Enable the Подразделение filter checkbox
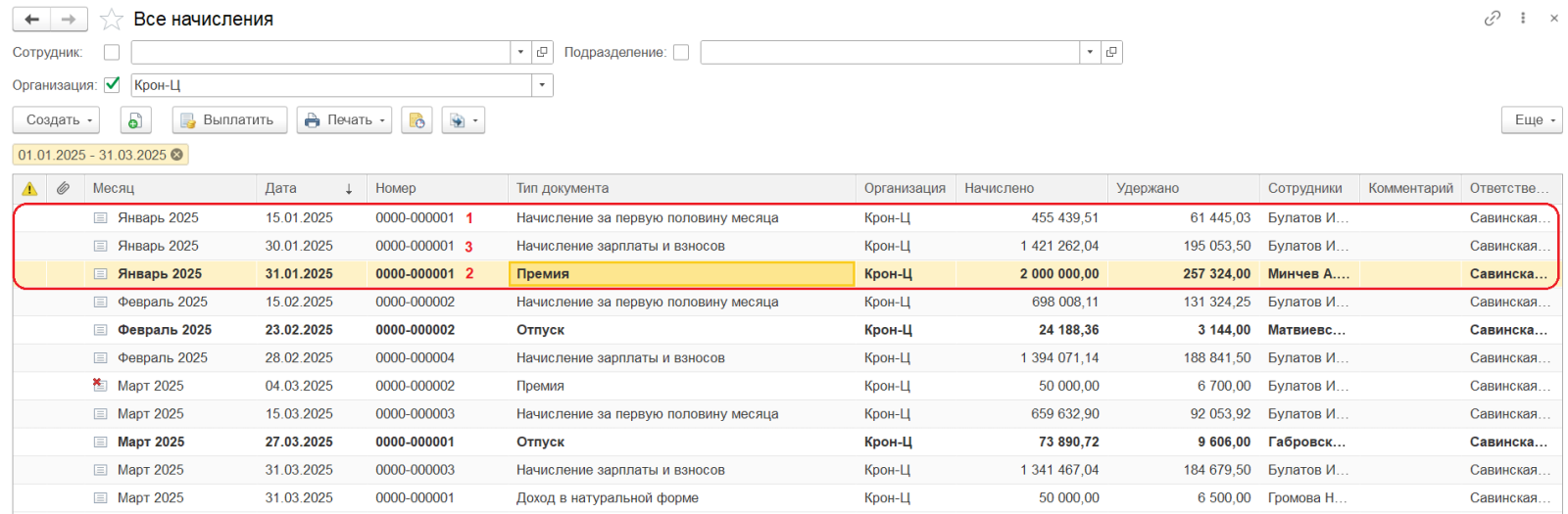Viewport: 1568px width, 514px height. pos(681,53)
